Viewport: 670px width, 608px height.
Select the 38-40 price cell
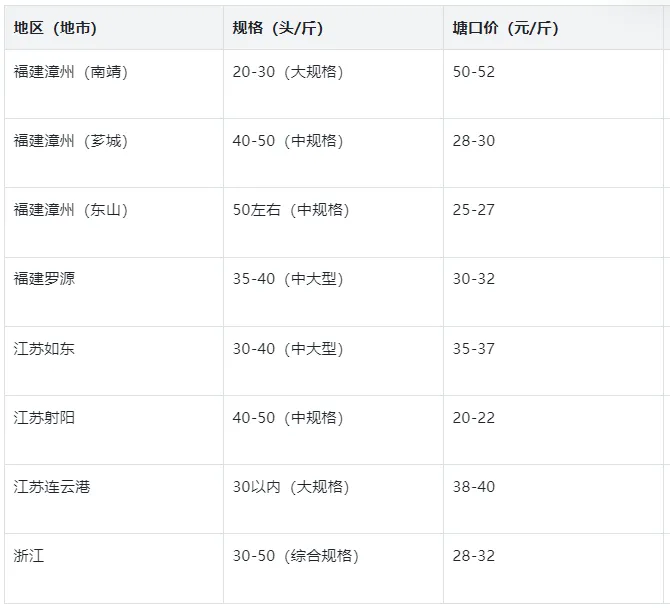point(473,487)
